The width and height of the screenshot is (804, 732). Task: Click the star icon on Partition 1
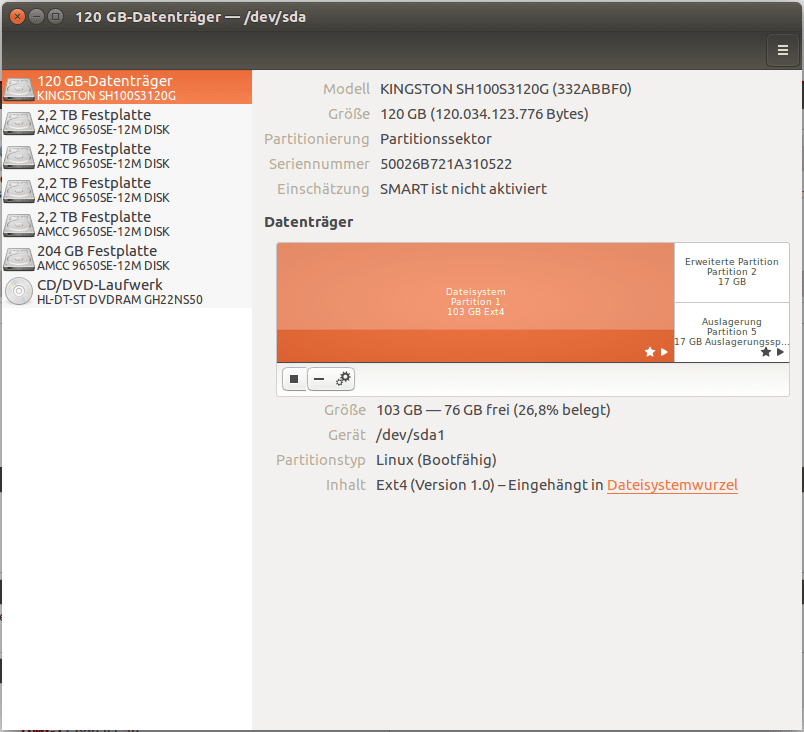(x=650, y=352)
